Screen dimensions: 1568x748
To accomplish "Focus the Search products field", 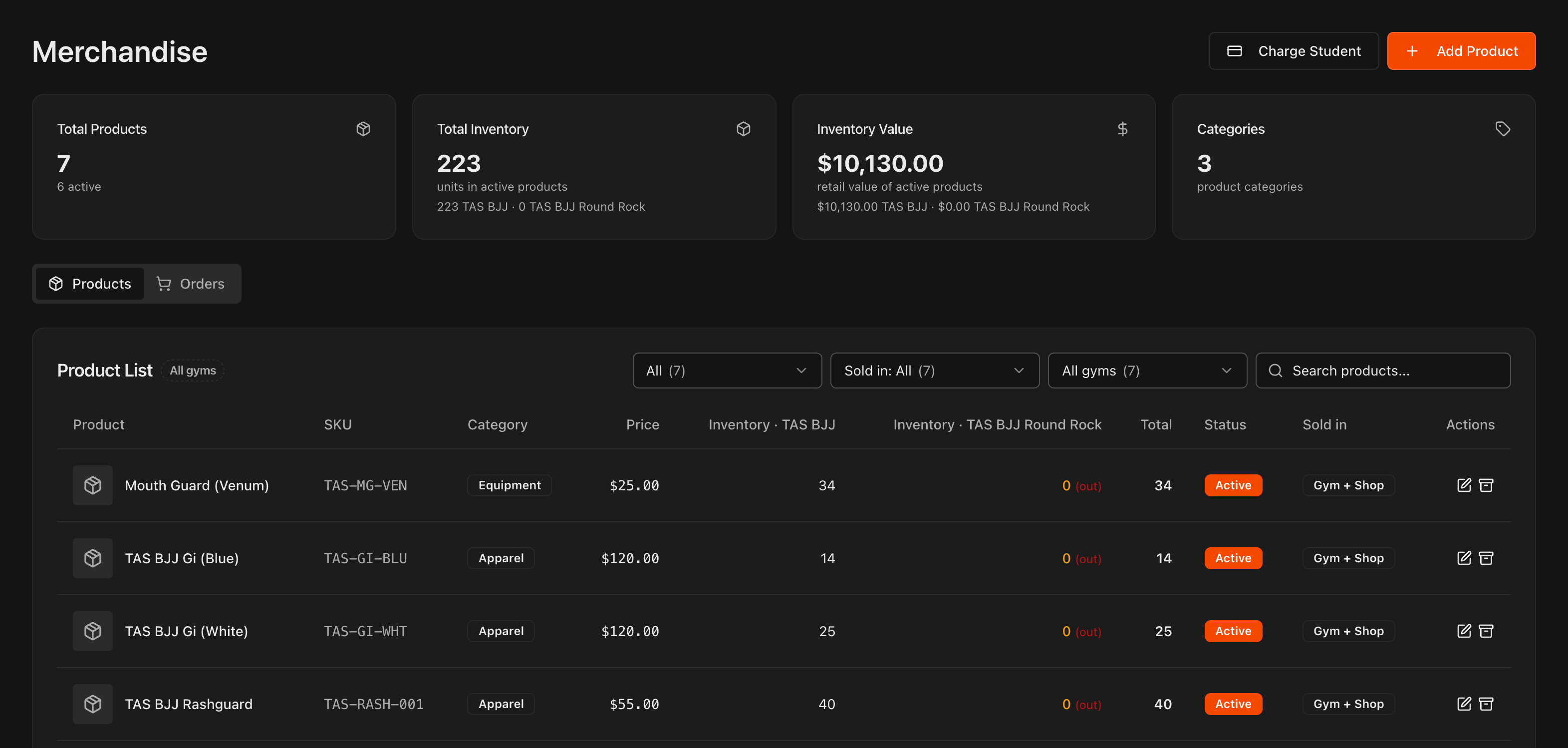I will pos(1383,371).
